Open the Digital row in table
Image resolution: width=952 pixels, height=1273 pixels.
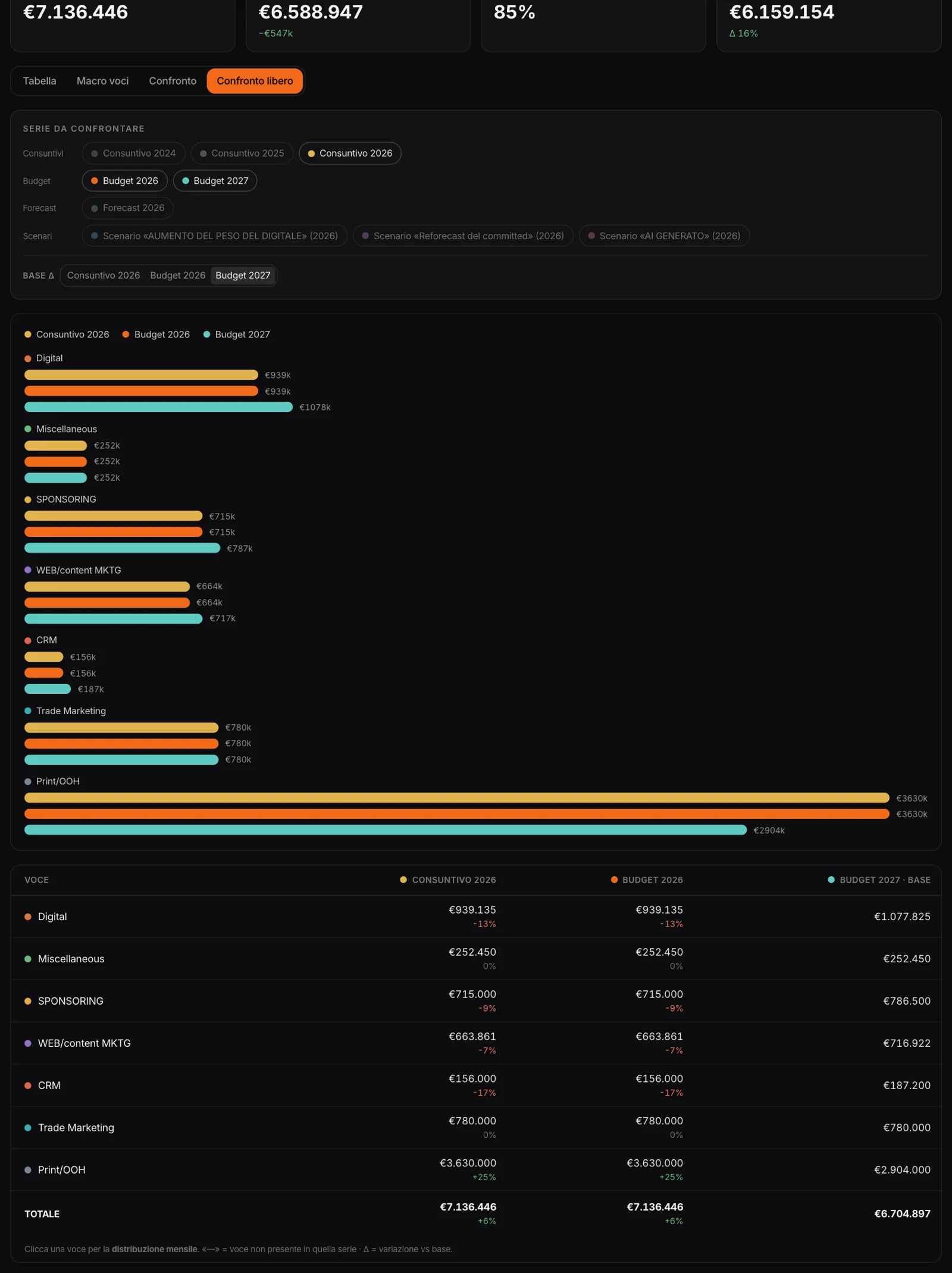tap(476, 917)
